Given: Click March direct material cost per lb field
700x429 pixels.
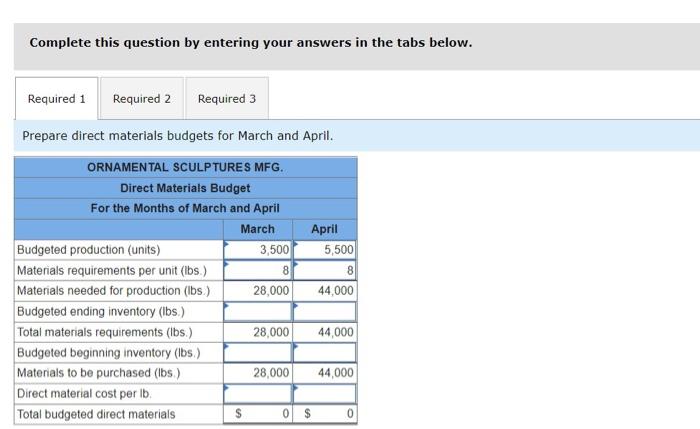Looking at the screenshot, I should pyautogui.click(x=258, y=394).
